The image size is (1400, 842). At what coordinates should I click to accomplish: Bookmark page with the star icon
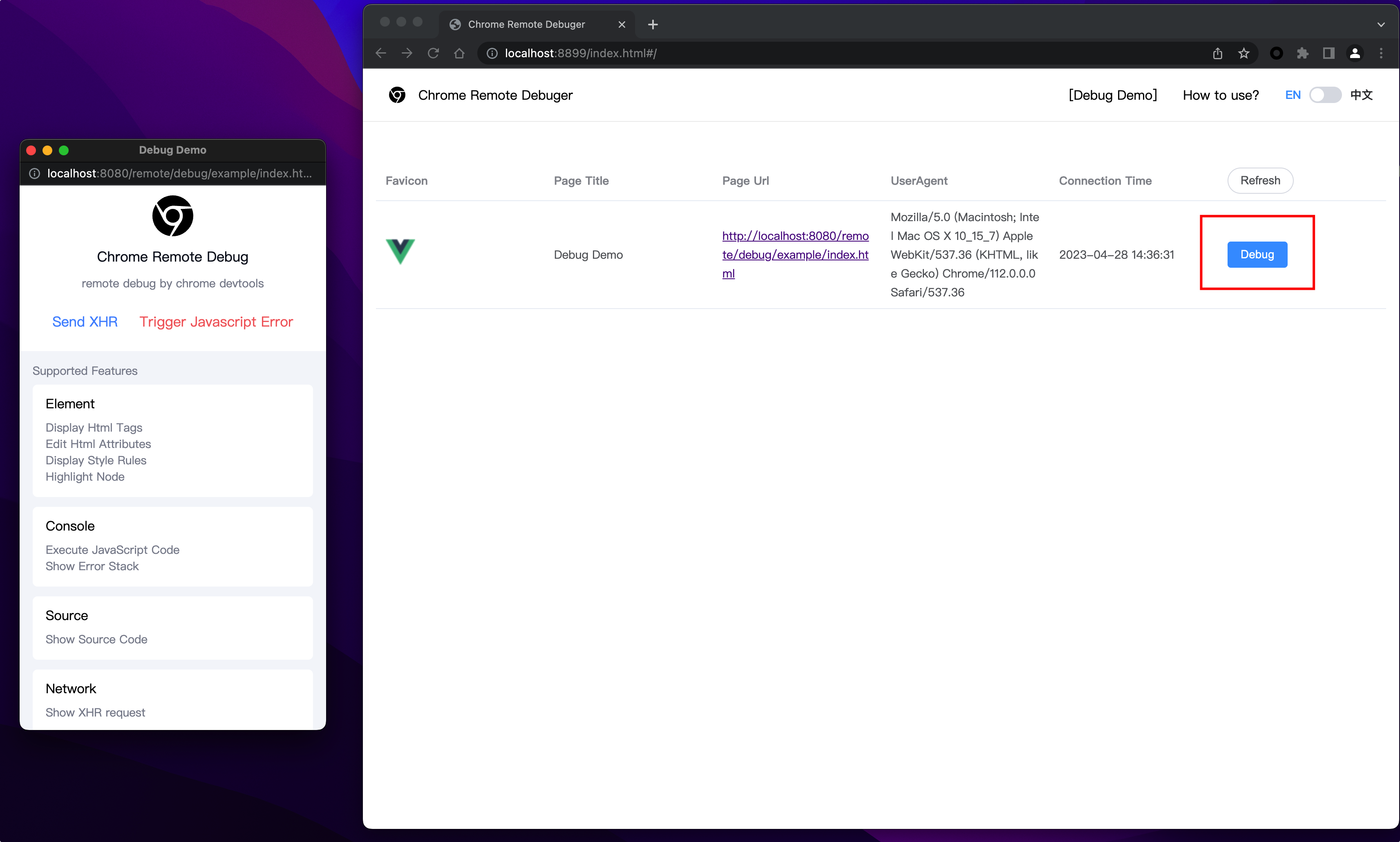click(1243, 53)
